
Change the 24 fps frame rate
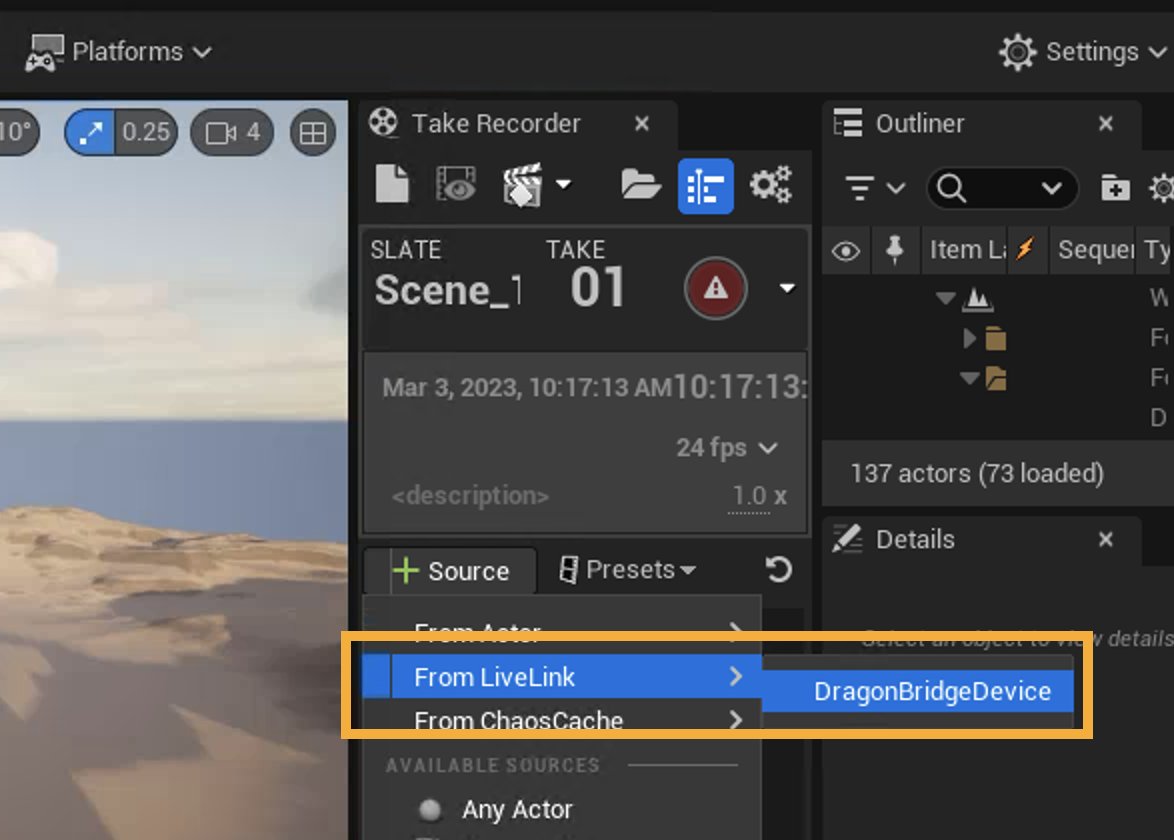coord(726,448)
